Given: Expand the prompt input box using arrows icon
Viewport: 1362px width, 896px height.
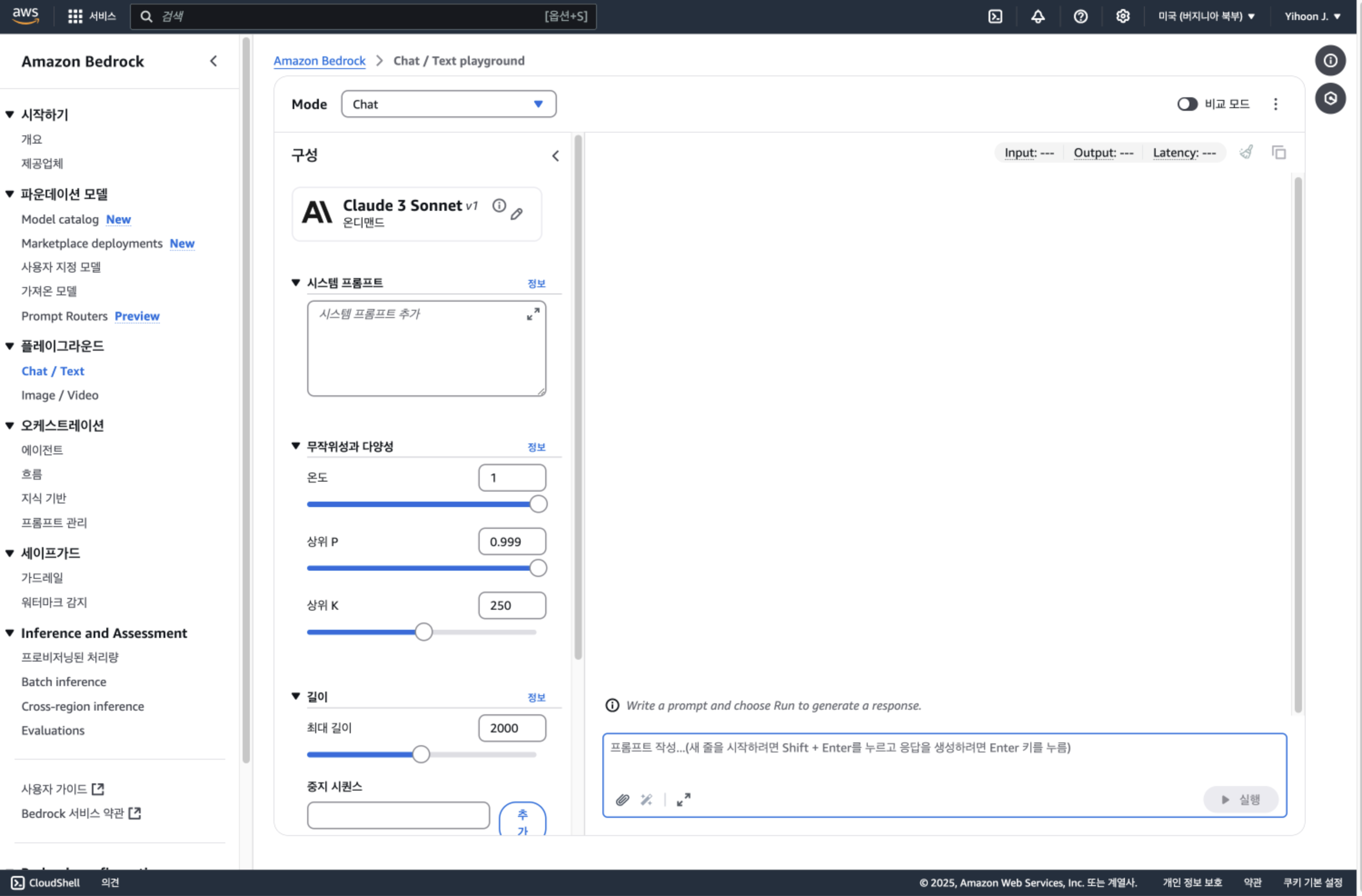Looking at the screenshot, I should (x=683, y=799).
